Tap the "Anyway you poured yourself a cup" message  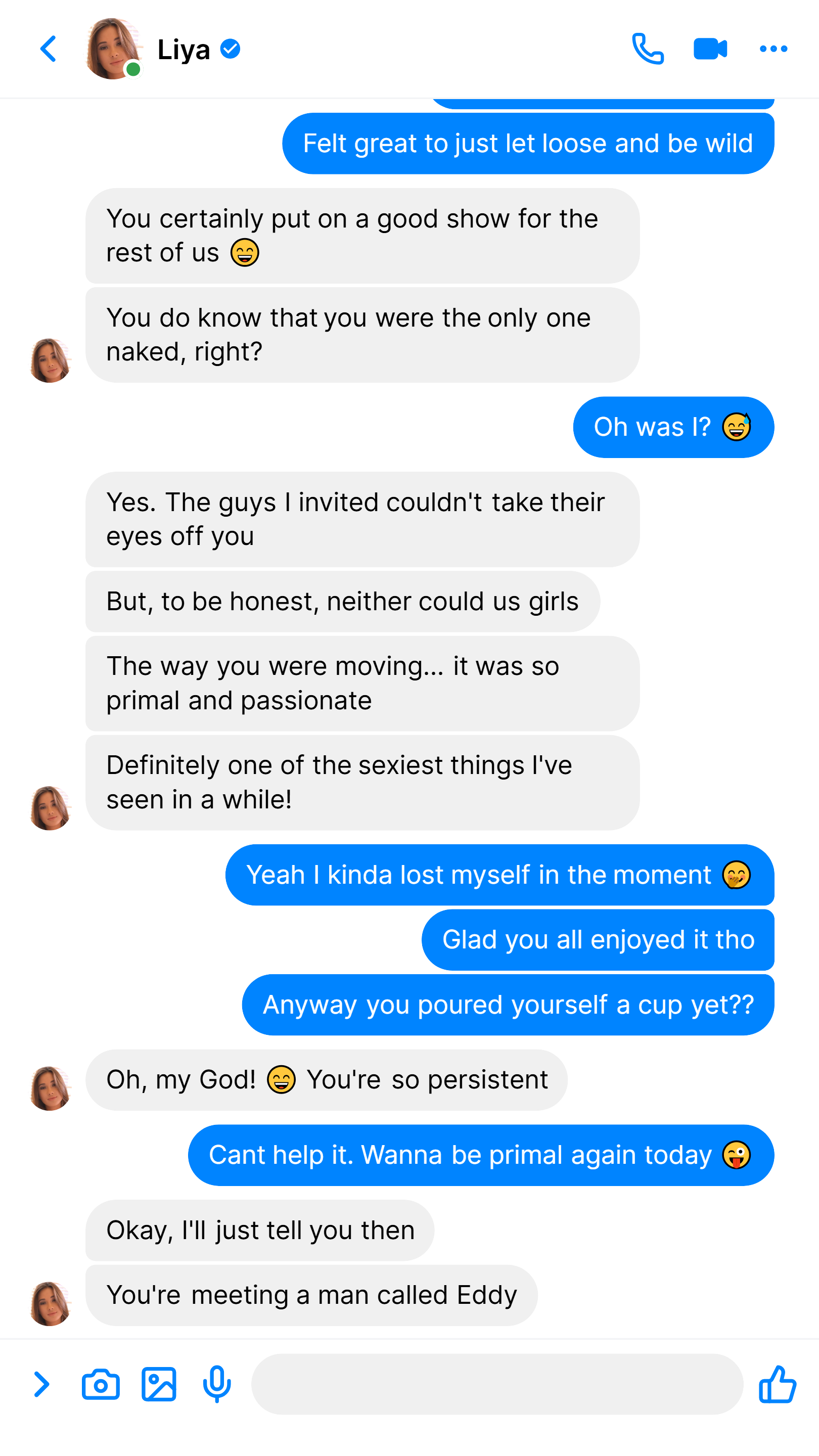(x=508, y=1005)
